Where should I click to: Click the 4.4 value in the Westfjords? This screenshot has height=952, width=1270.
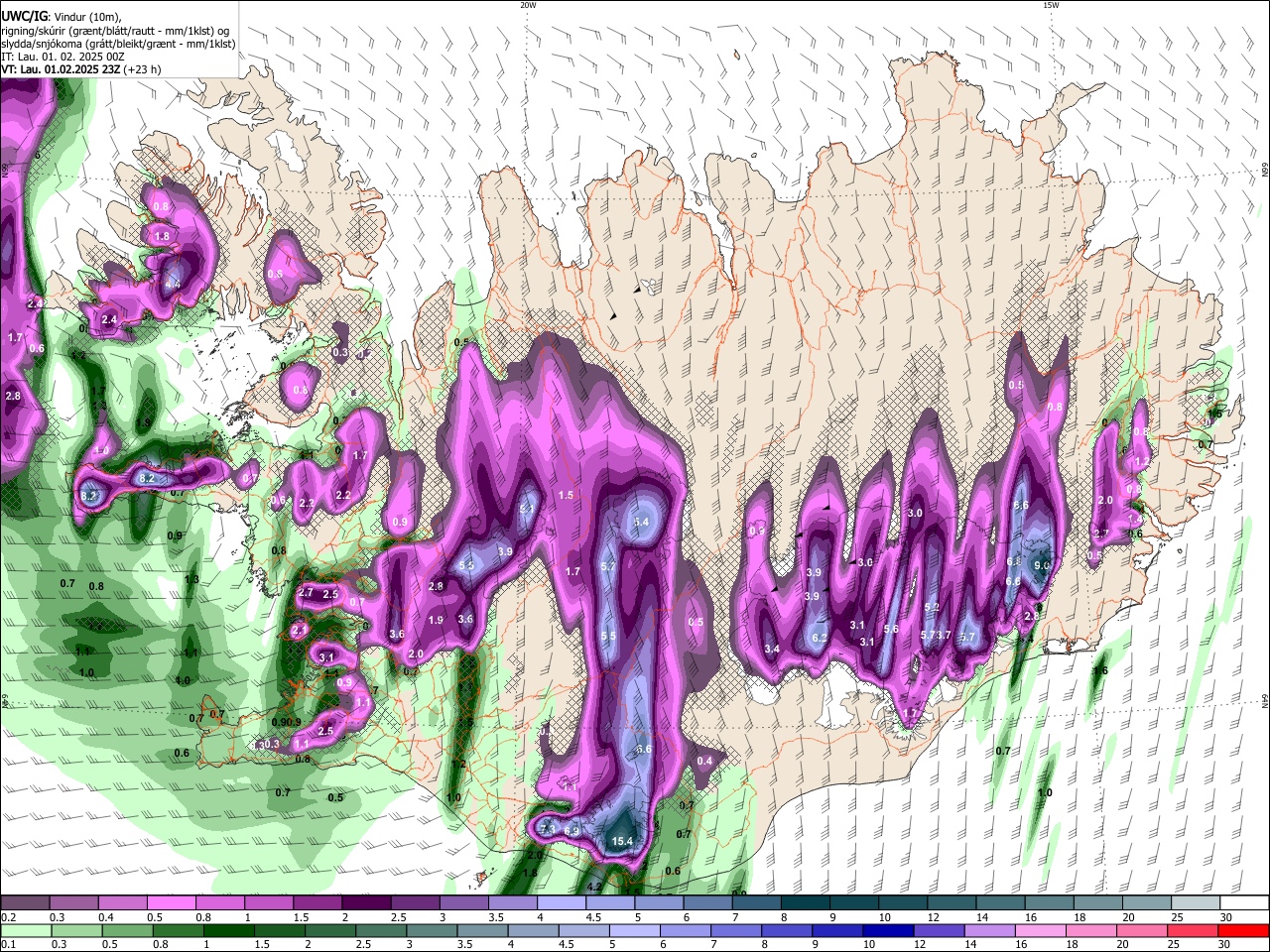173,284
